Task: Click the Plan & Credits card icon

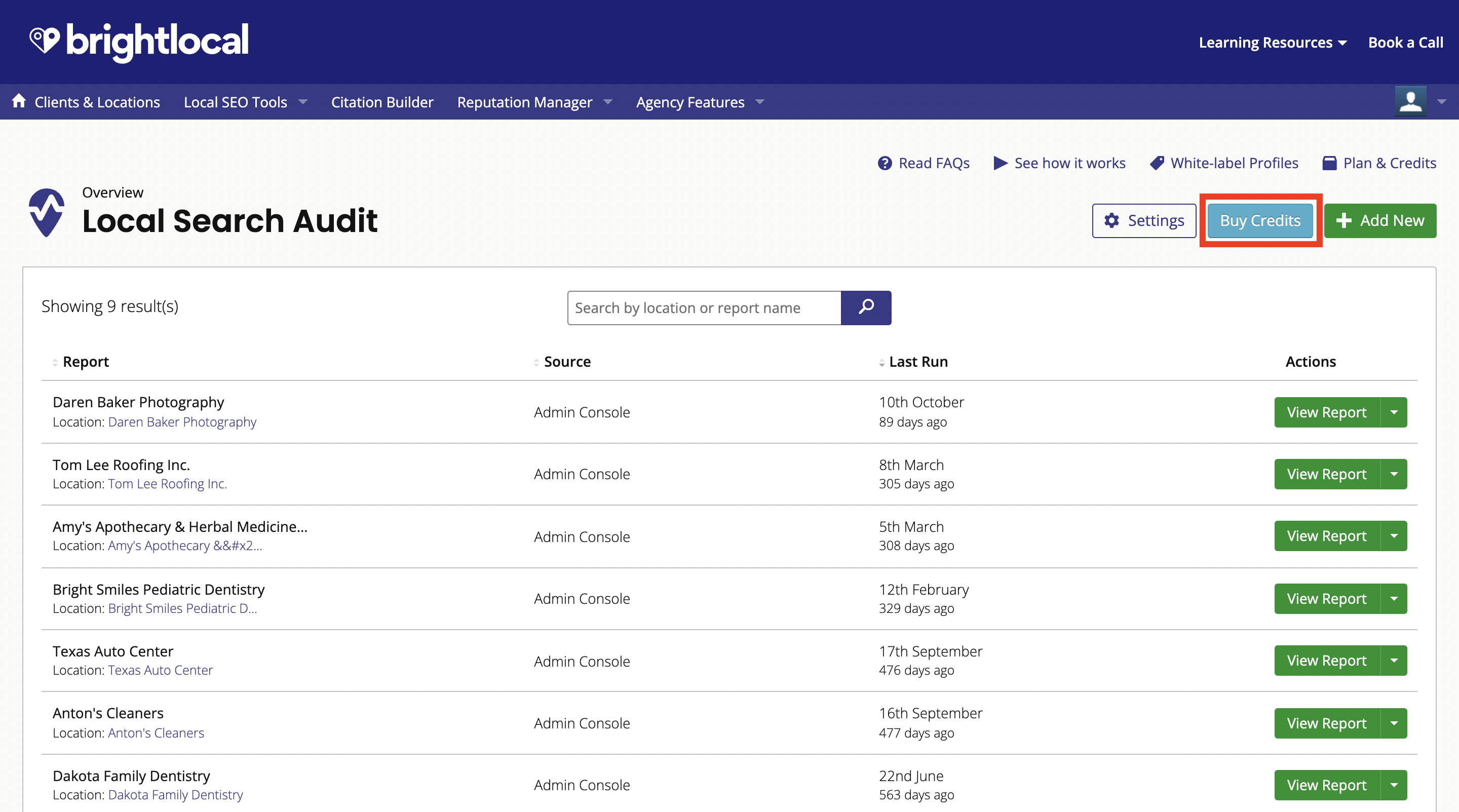Action: point(1329,163)
